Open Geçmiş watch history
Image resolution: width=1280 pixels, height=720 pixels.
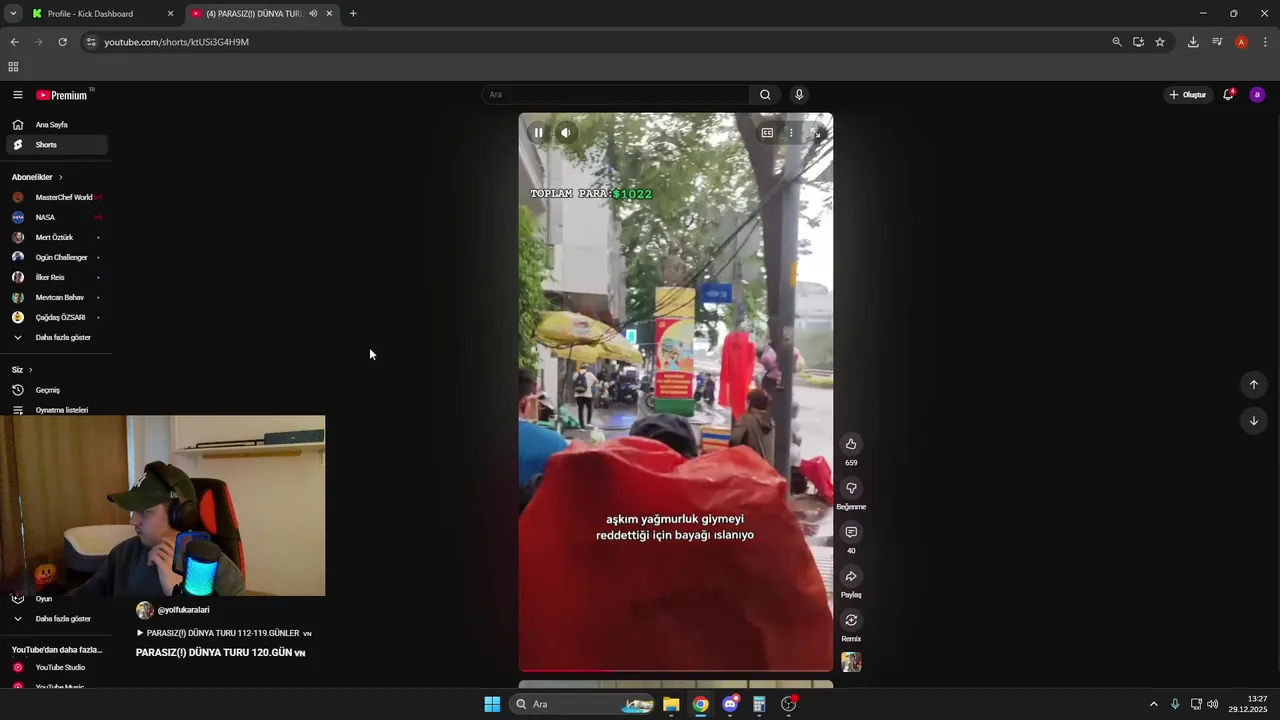coord(56,390)
